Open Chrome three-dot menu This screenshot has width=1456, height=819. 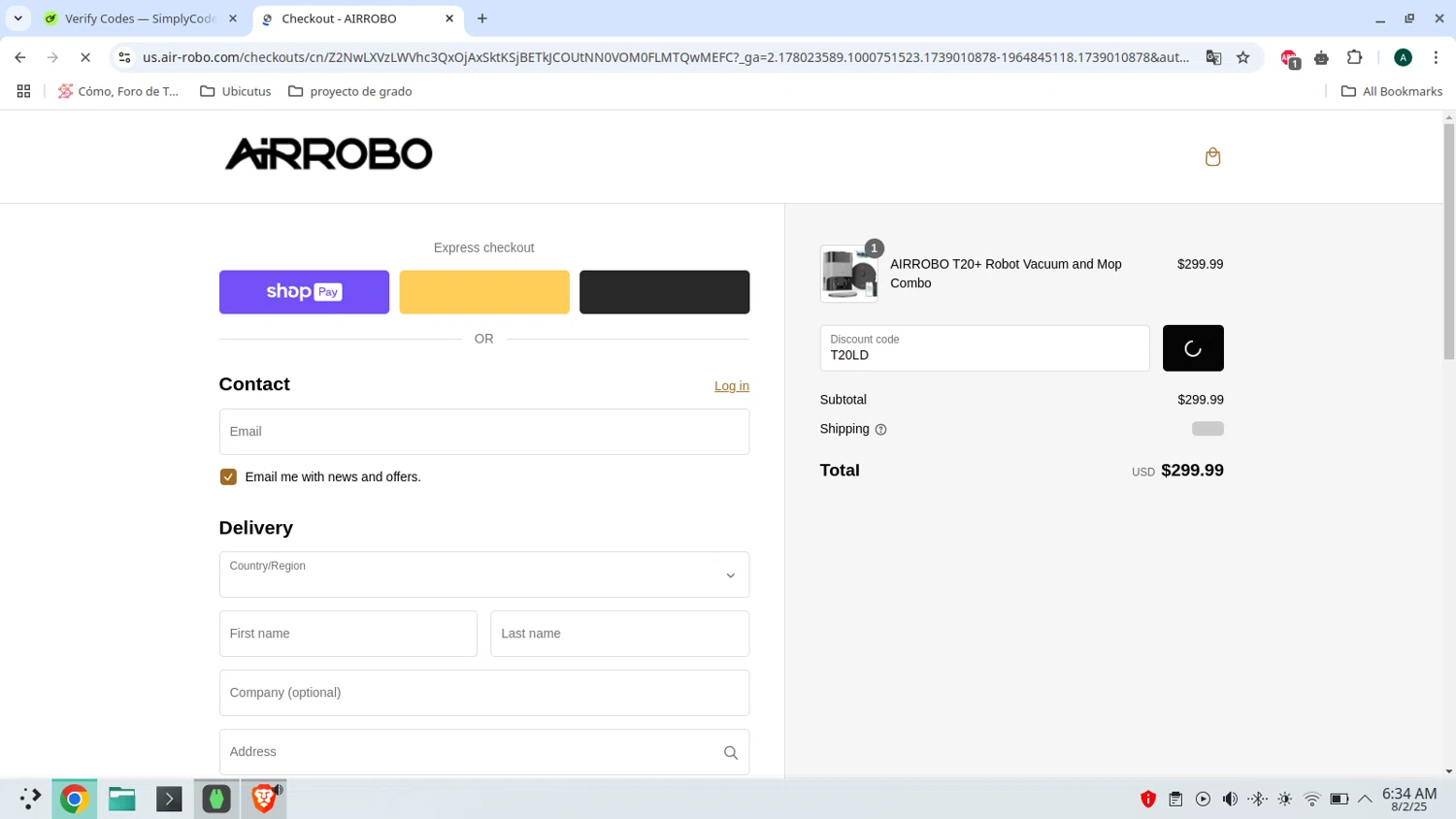click(1436, 57)
